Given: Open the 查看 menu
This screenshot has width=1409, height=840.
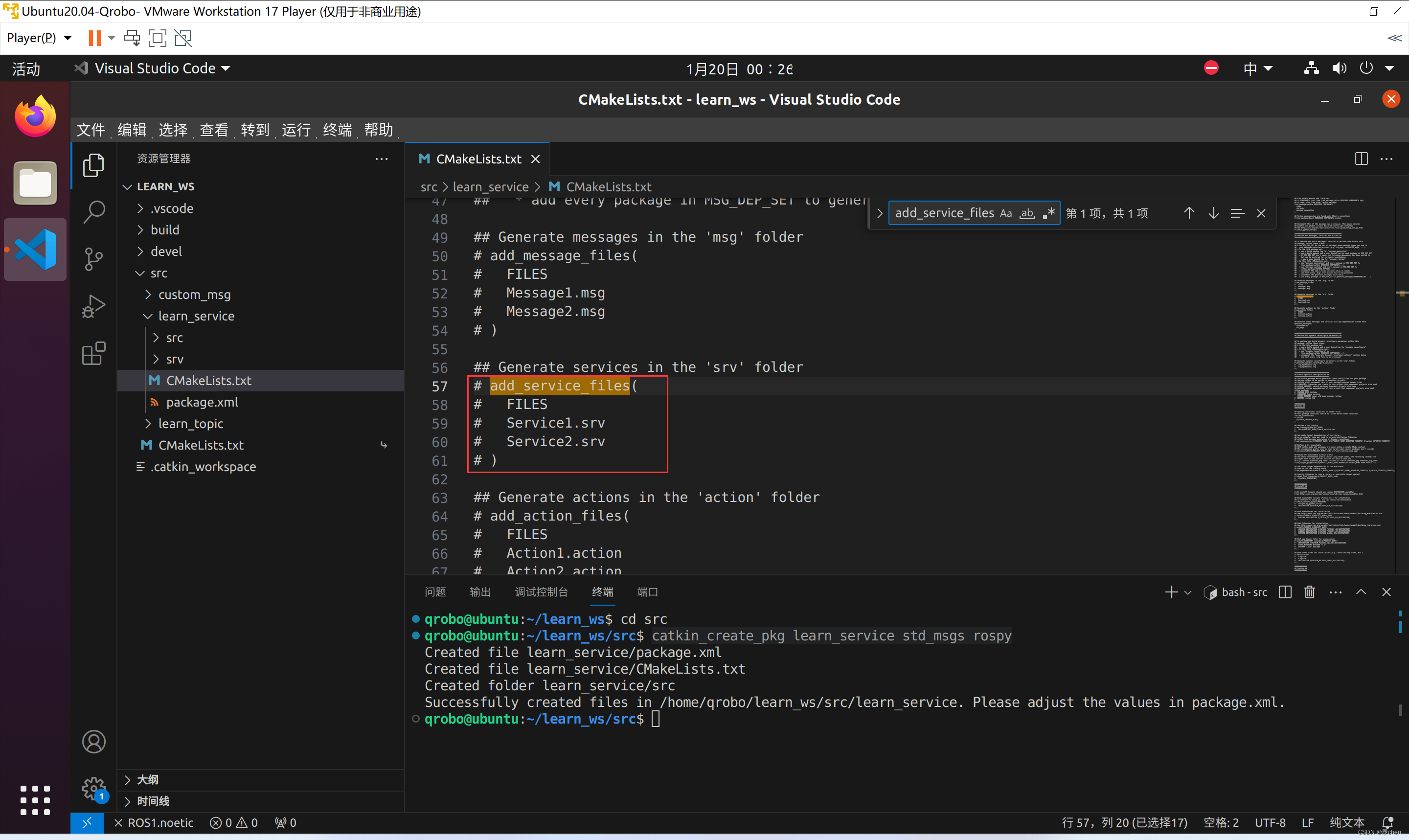Looking at the screenshot, I should point(214,130).
